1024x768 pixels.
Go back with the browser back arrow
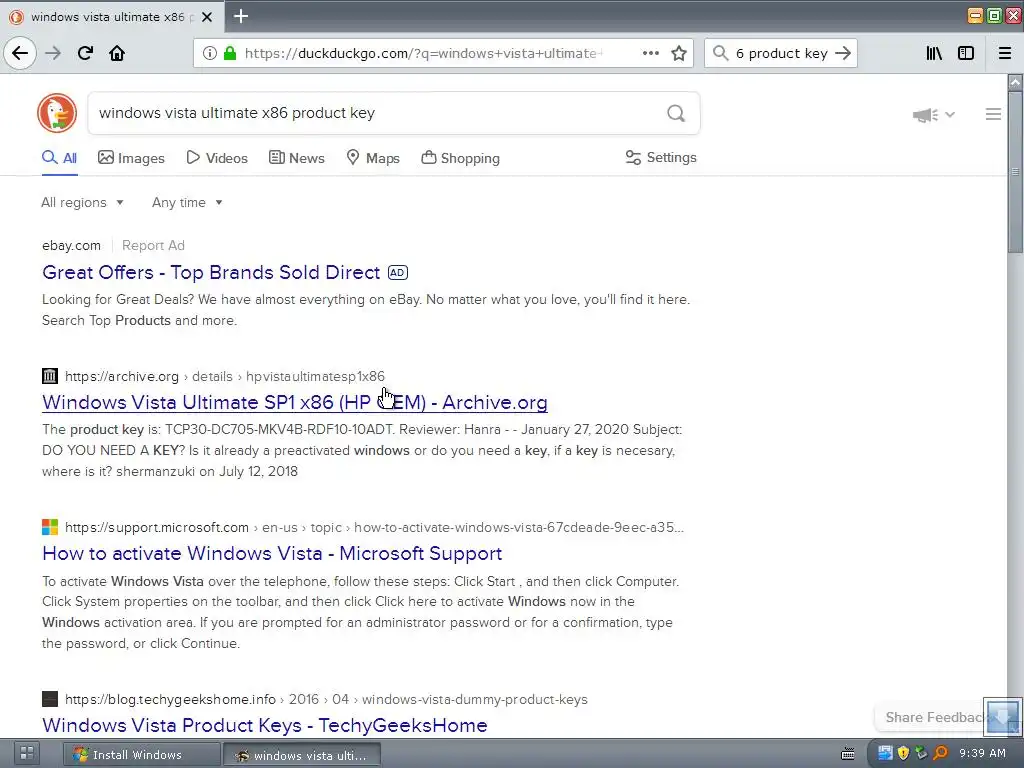coord(20,53)
